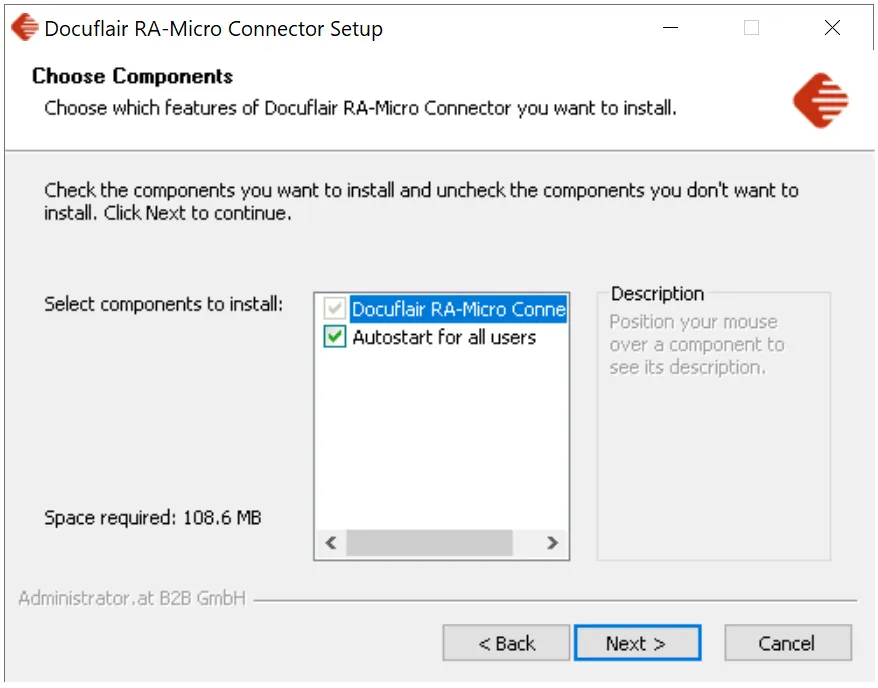This screenshot has height=688, width=878.
Task: Click the left scroll arrow of the component list
Action: (331, 543)
